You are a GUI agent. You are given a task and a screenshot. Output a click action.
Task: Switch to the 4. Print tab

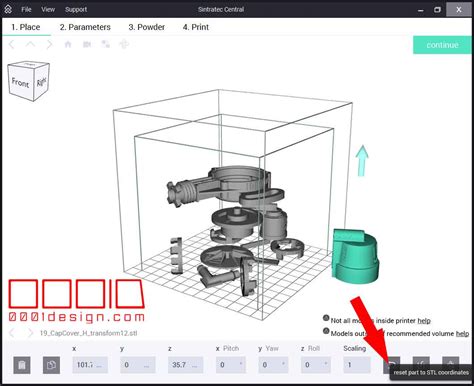[196, 27]
